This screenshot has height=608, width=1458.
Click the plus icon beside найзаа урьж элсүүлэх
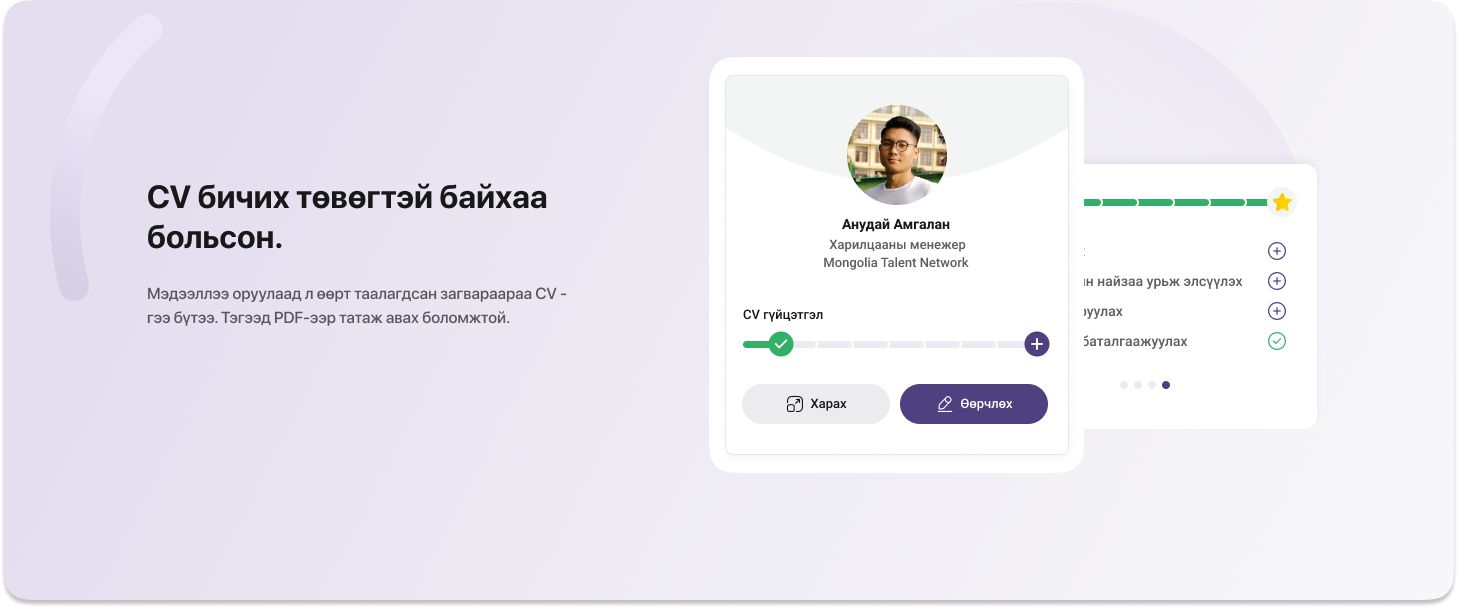point(1276,281)
